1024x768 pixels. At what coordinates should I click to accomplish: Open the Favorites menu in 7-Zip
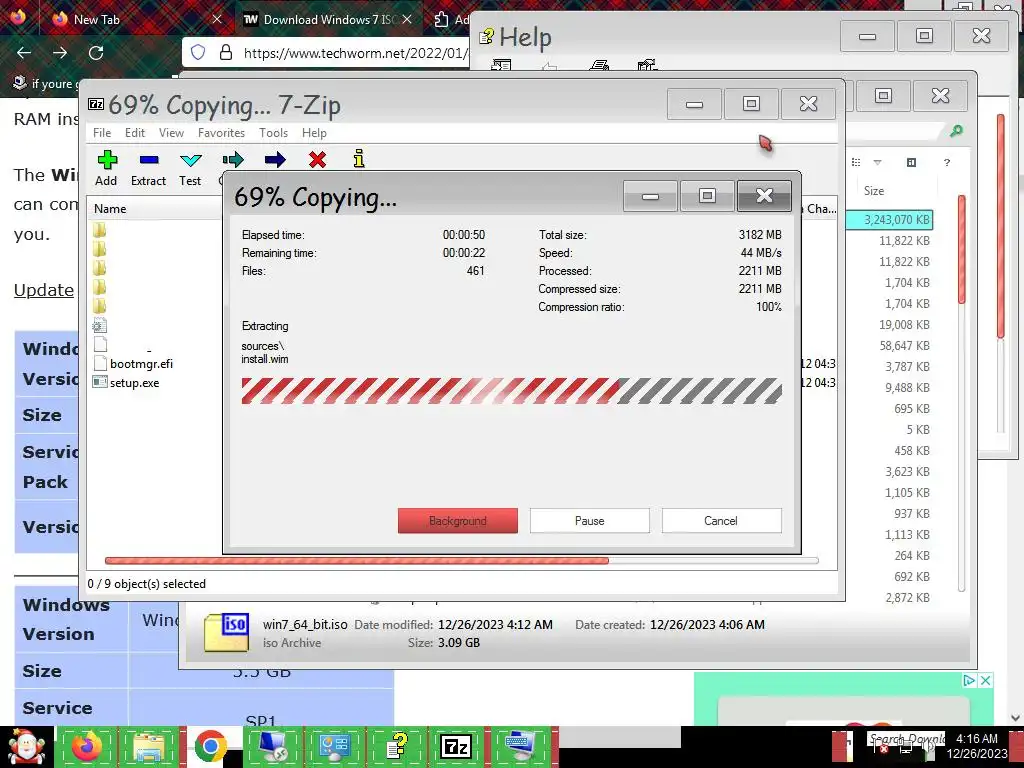click(221, 133)
